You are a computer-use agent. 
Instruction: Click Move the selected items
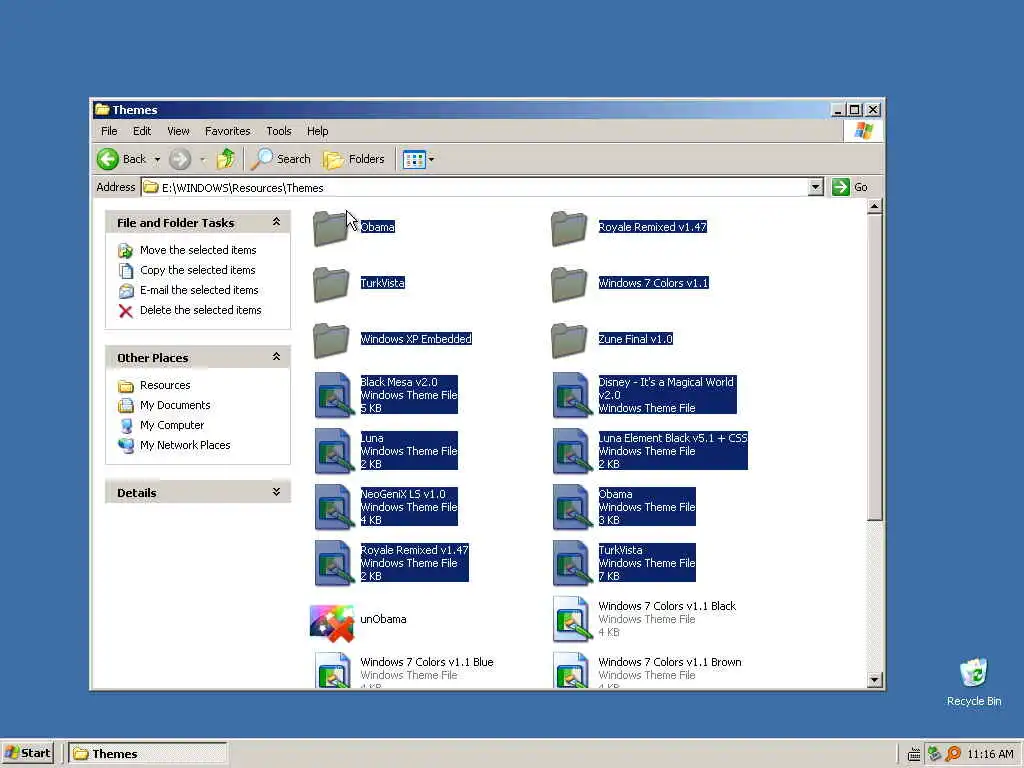(198, 250)
